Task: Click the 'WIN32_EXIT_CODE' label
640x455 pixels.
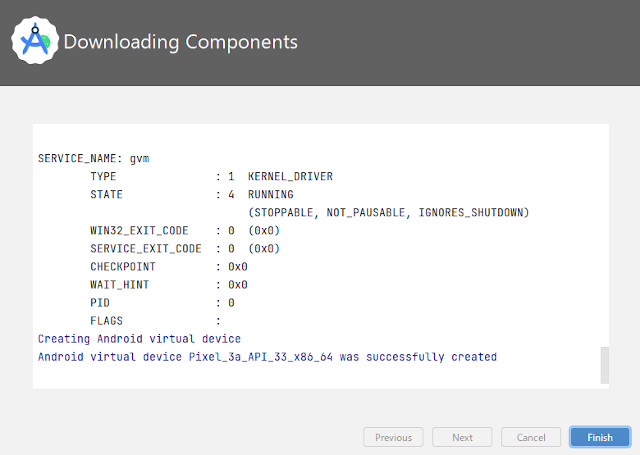Action: (x=139, y=231)
